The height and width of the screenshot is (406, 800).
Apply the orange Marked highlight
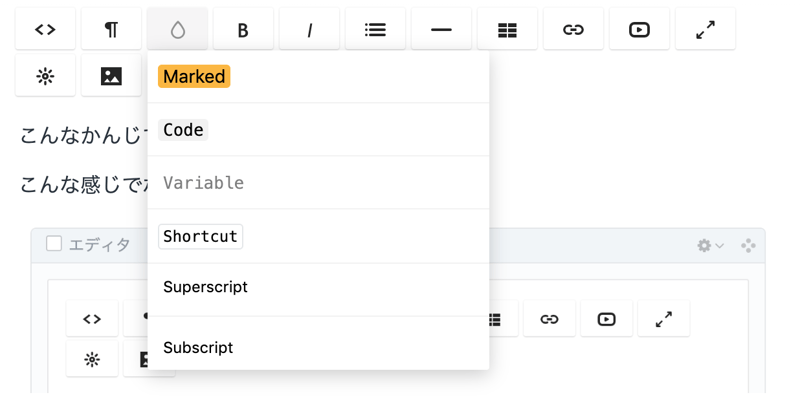(x=194, y=77)
